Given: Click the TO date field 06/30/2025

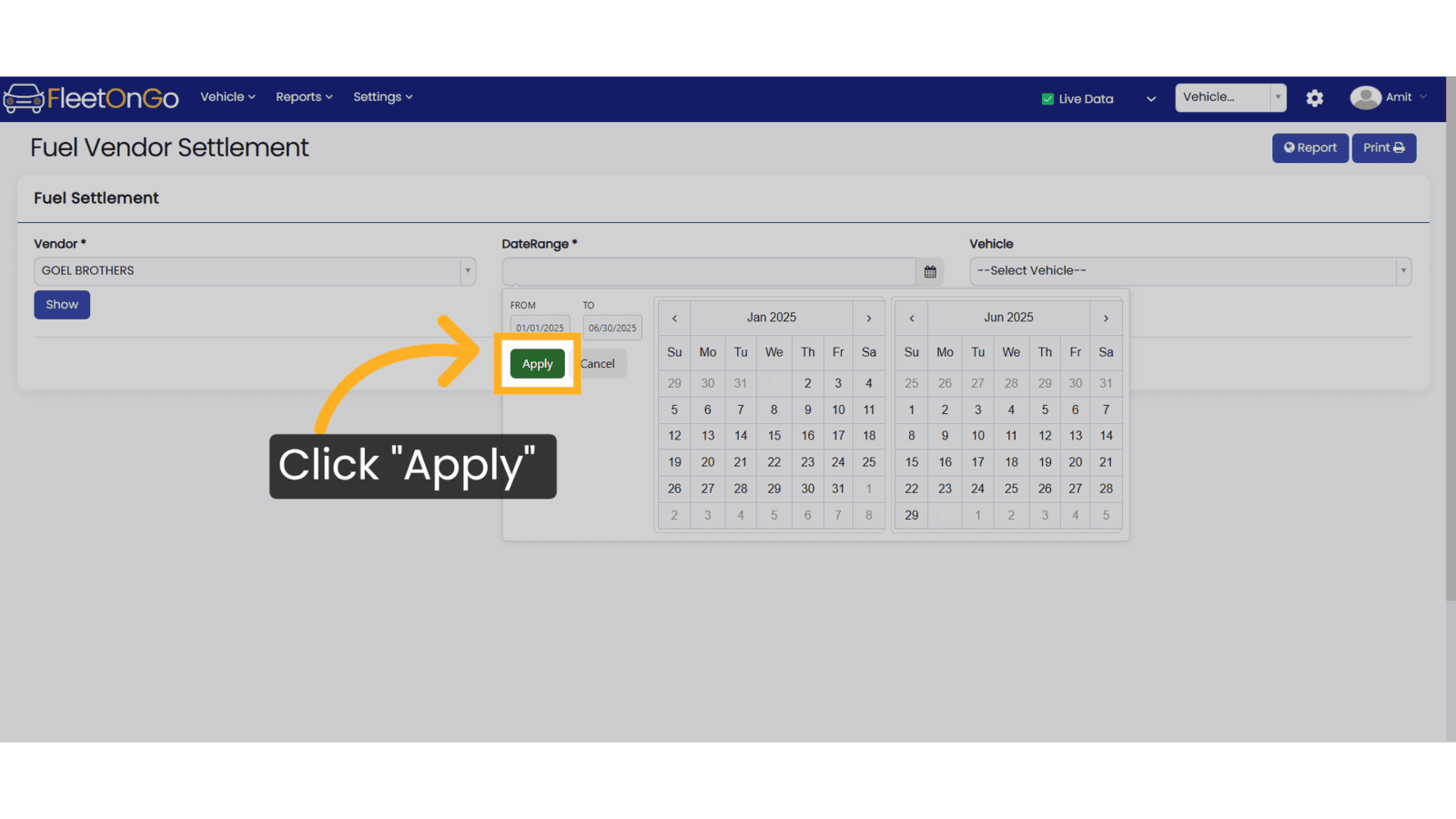Looking at the screenshot, I should 612,328.
